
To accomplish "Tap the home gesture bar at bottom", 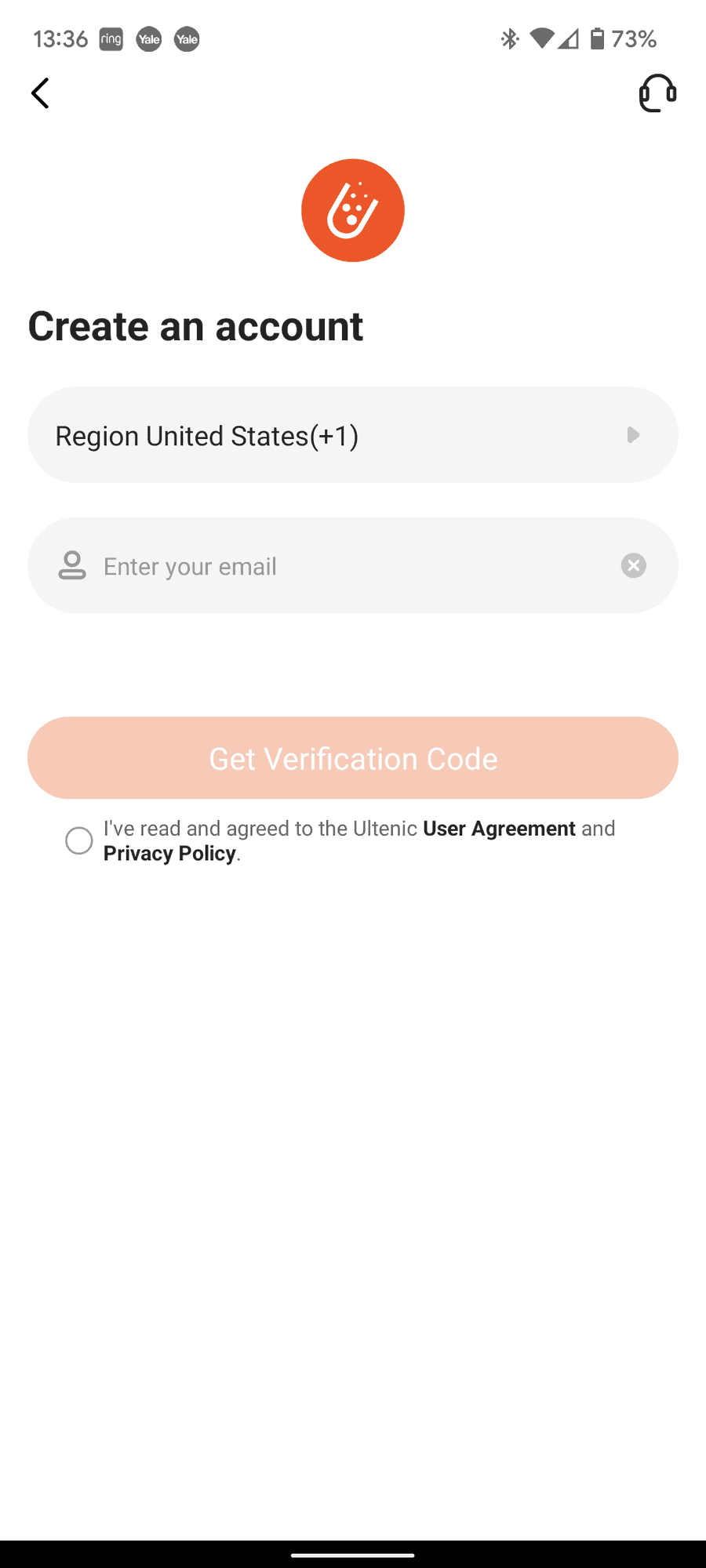I will pos(353,1554).
